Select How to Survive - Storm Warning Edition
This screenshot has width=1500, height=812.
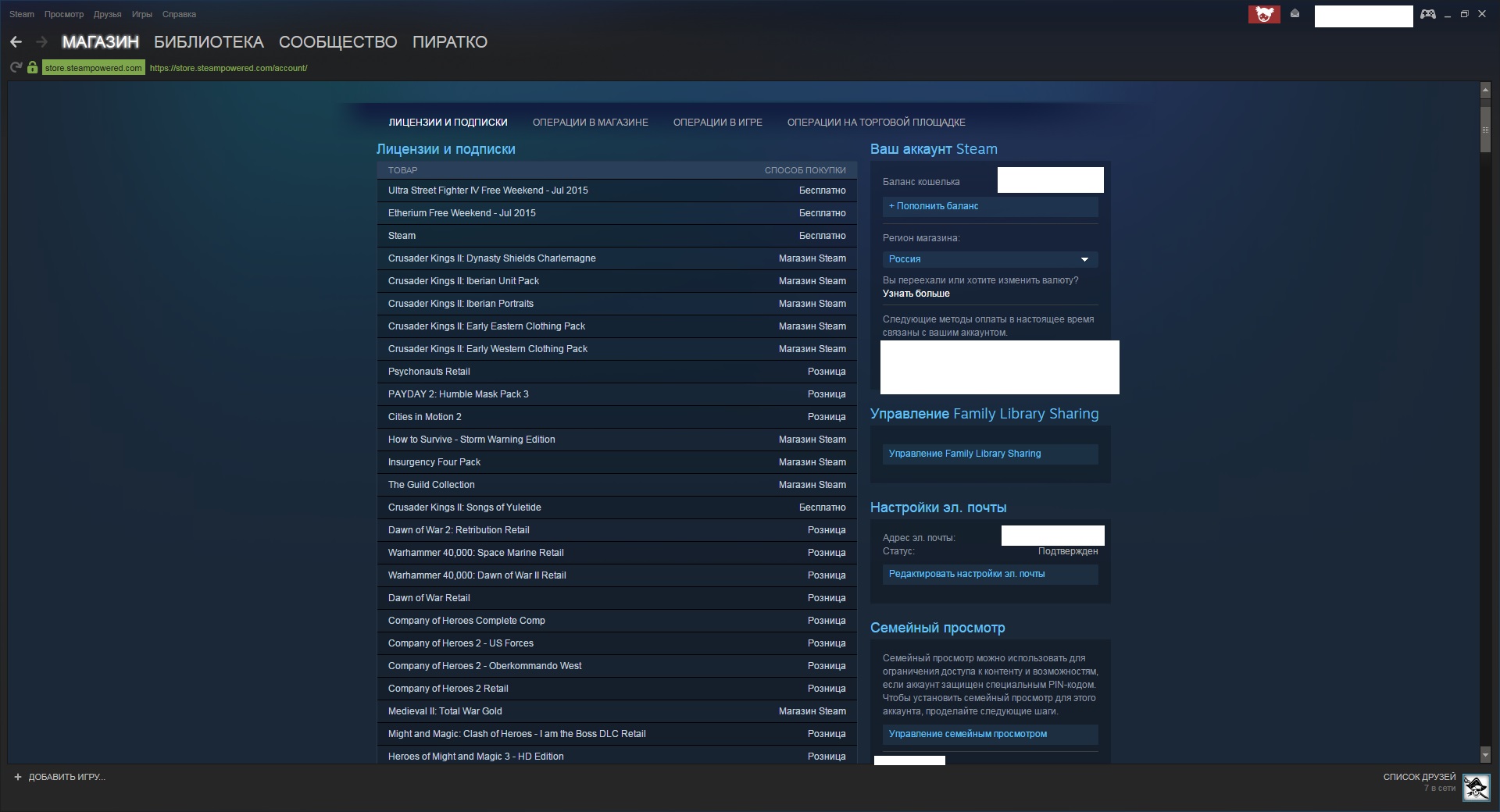(617, 440)
